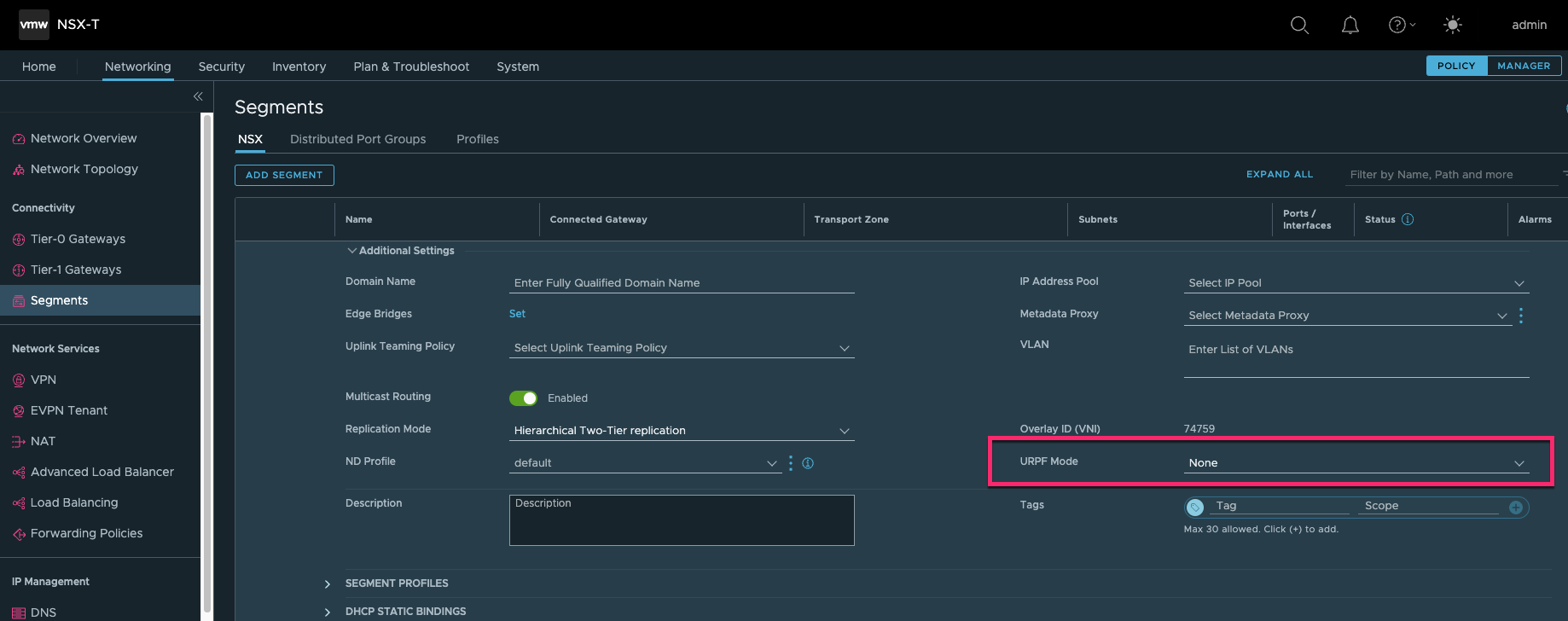The image size is (1568, 621).
Task: Select the Overlay ID value 74759
Action: [x=1199, y=429]
